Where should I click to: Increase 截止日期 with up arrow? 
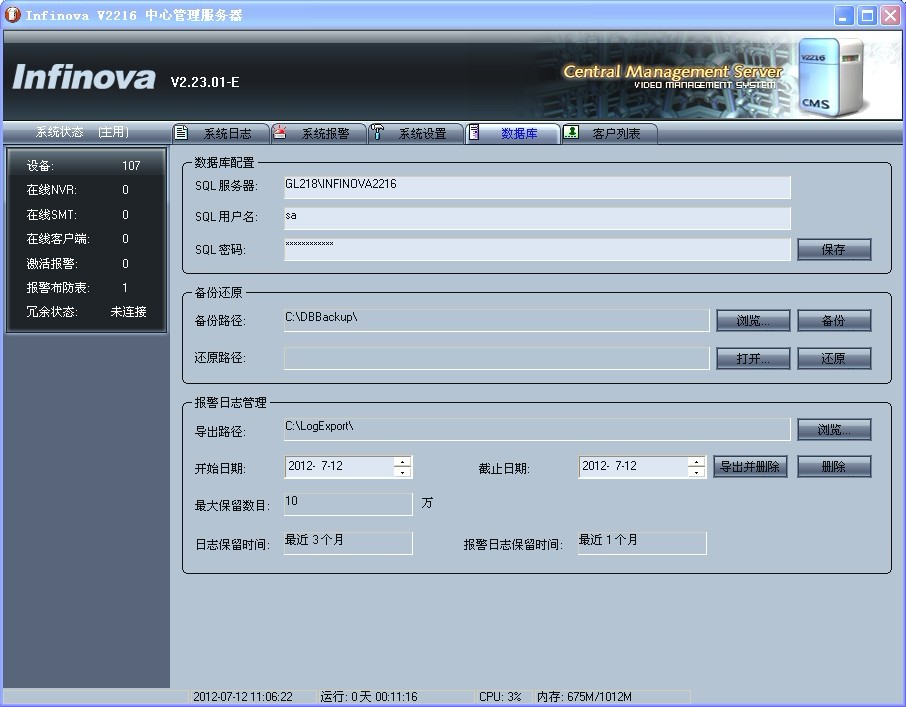click(696, 462)
